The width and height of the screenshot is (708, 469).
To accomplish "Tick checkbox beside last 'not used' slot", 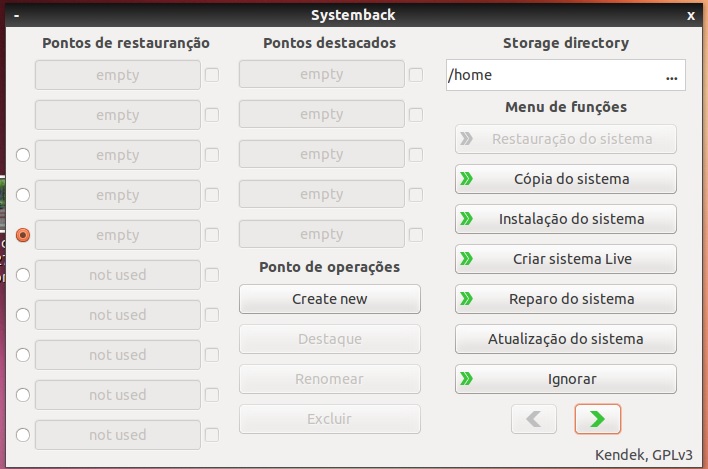I will [212, 435].
